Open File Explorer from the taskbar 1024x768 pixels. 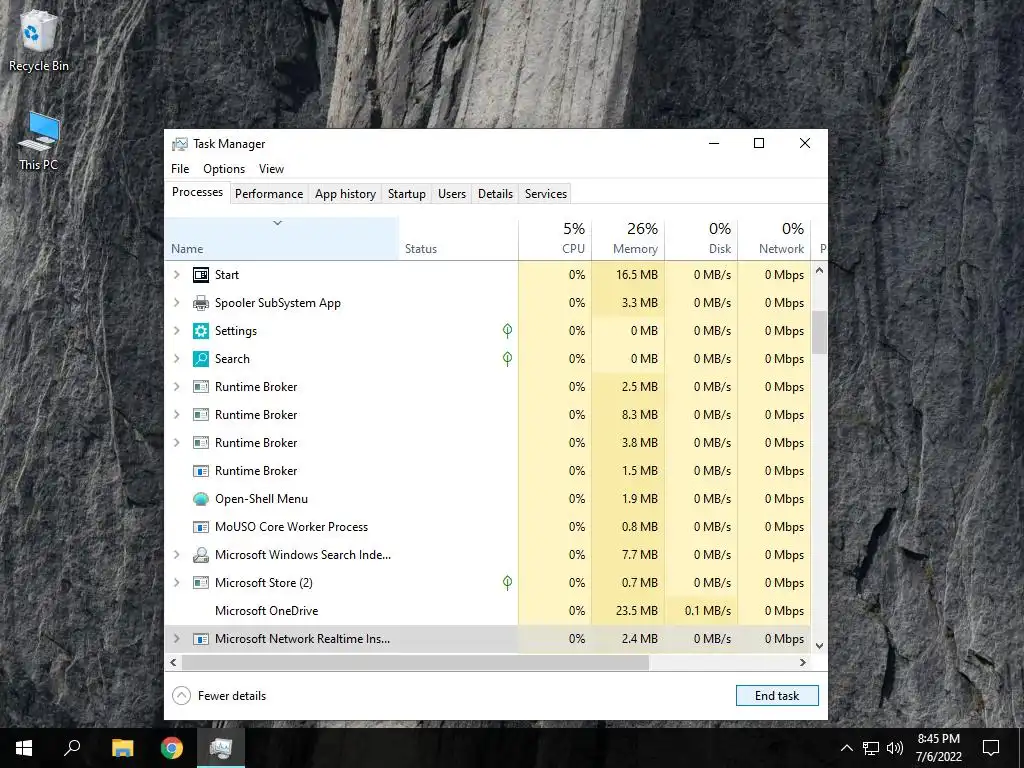122,748
